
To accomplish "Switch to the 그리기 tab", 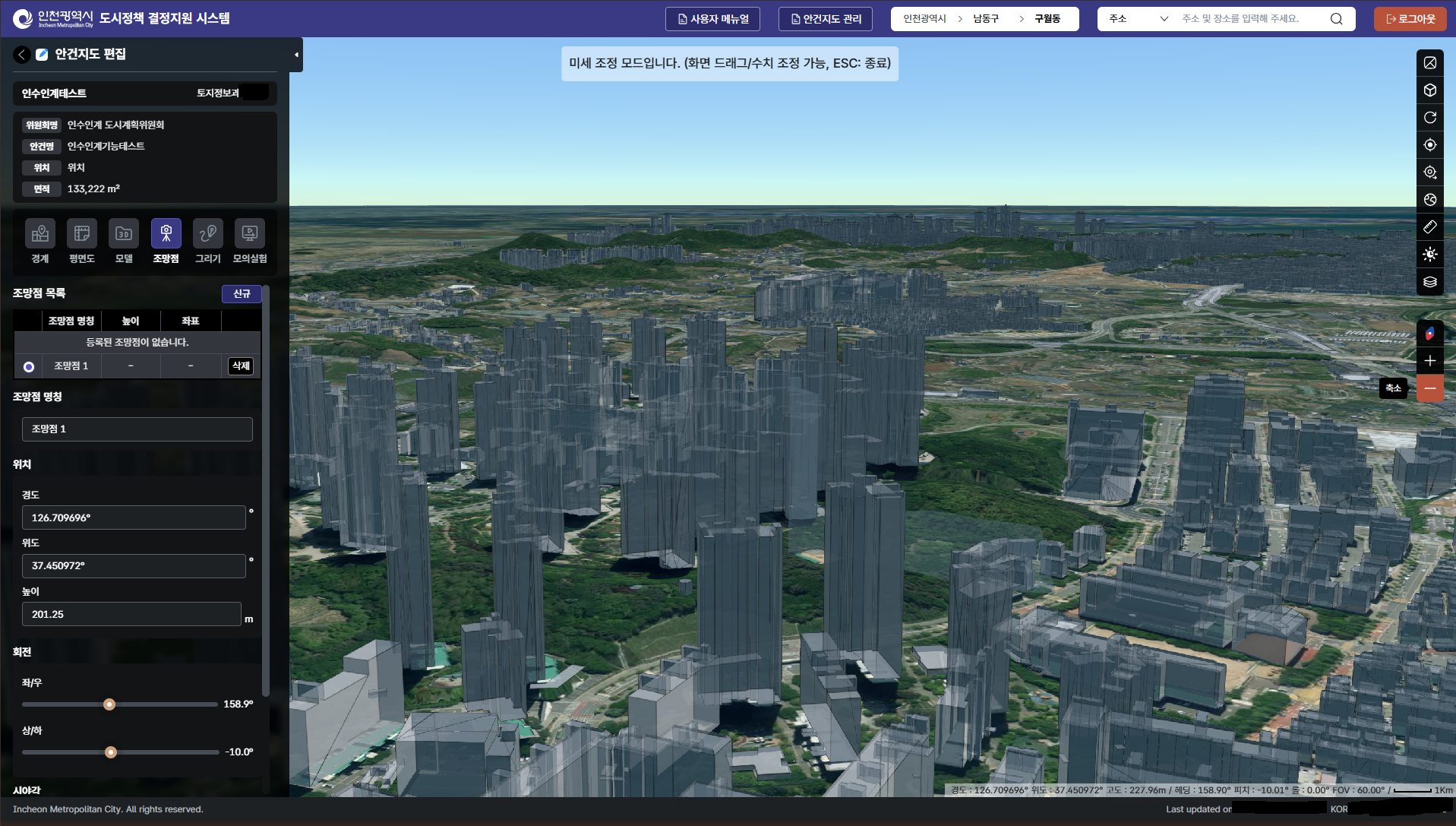I will (207, 242).
